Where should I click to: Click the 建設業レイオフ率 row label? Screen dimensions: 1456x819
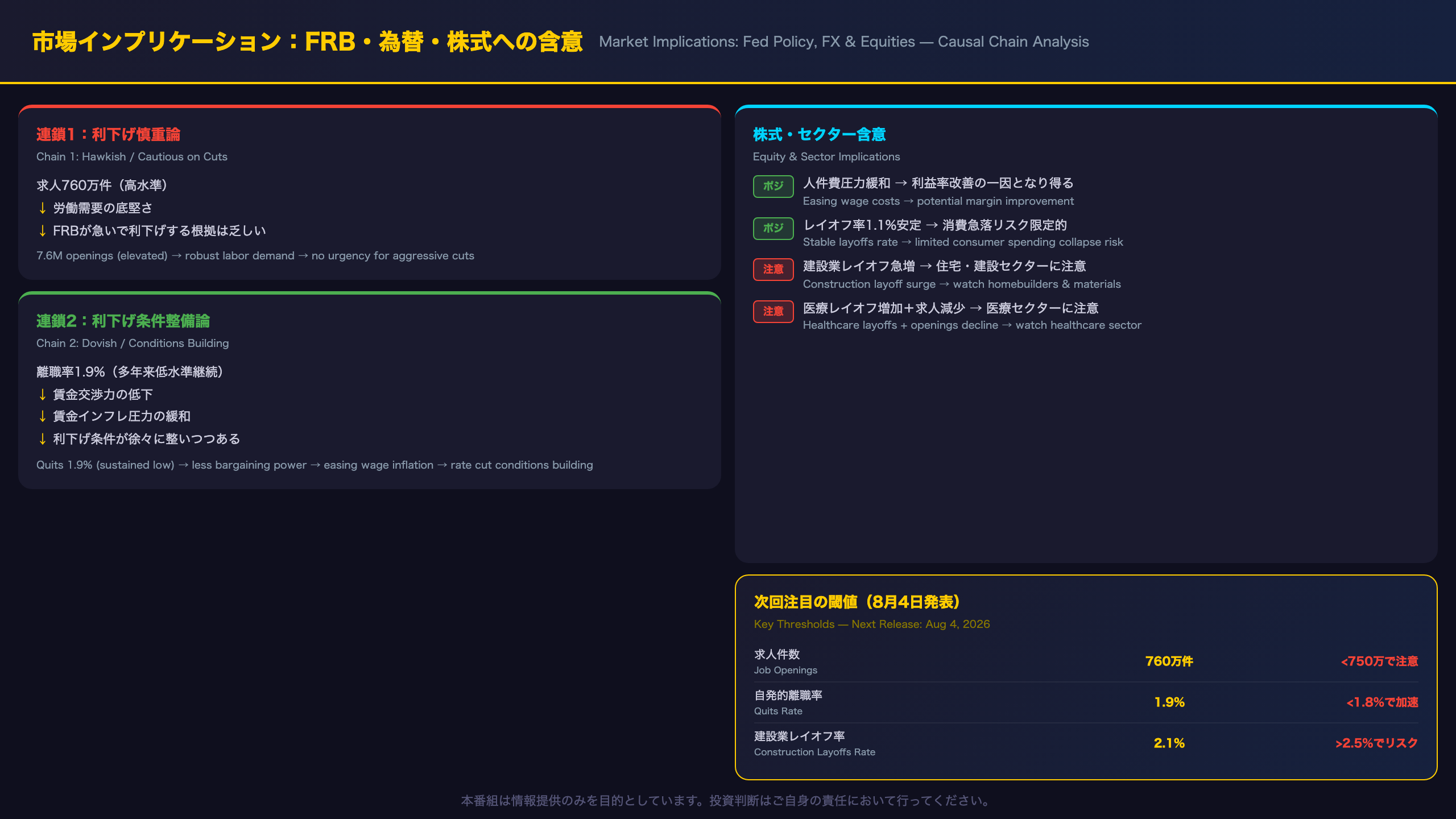pos(799,737)
